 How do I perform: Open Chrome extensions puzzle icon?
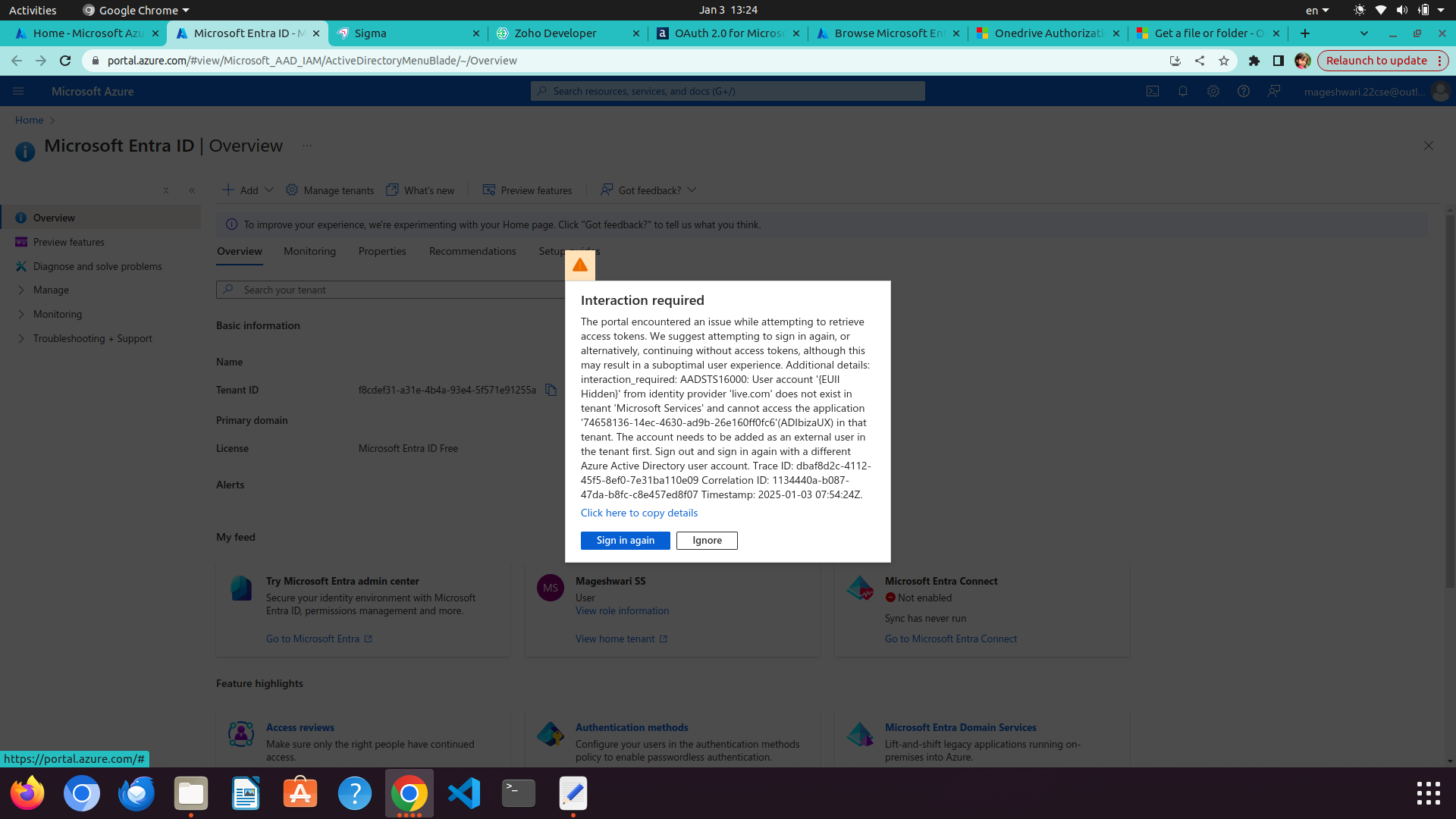[1254, 61]
